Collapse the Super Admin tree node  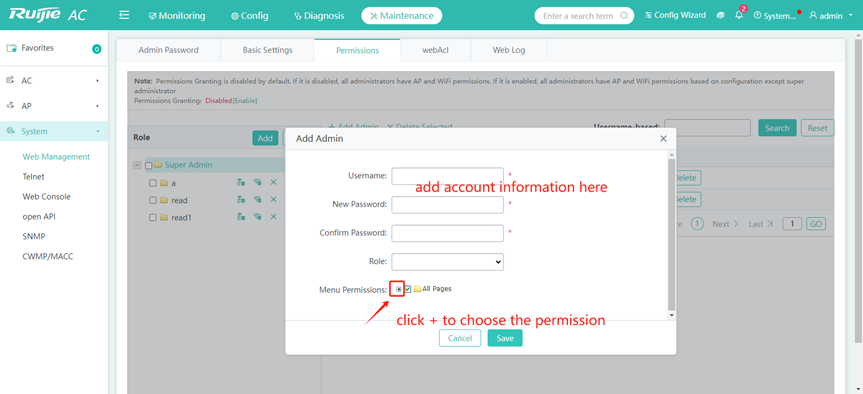coord(137,165)
